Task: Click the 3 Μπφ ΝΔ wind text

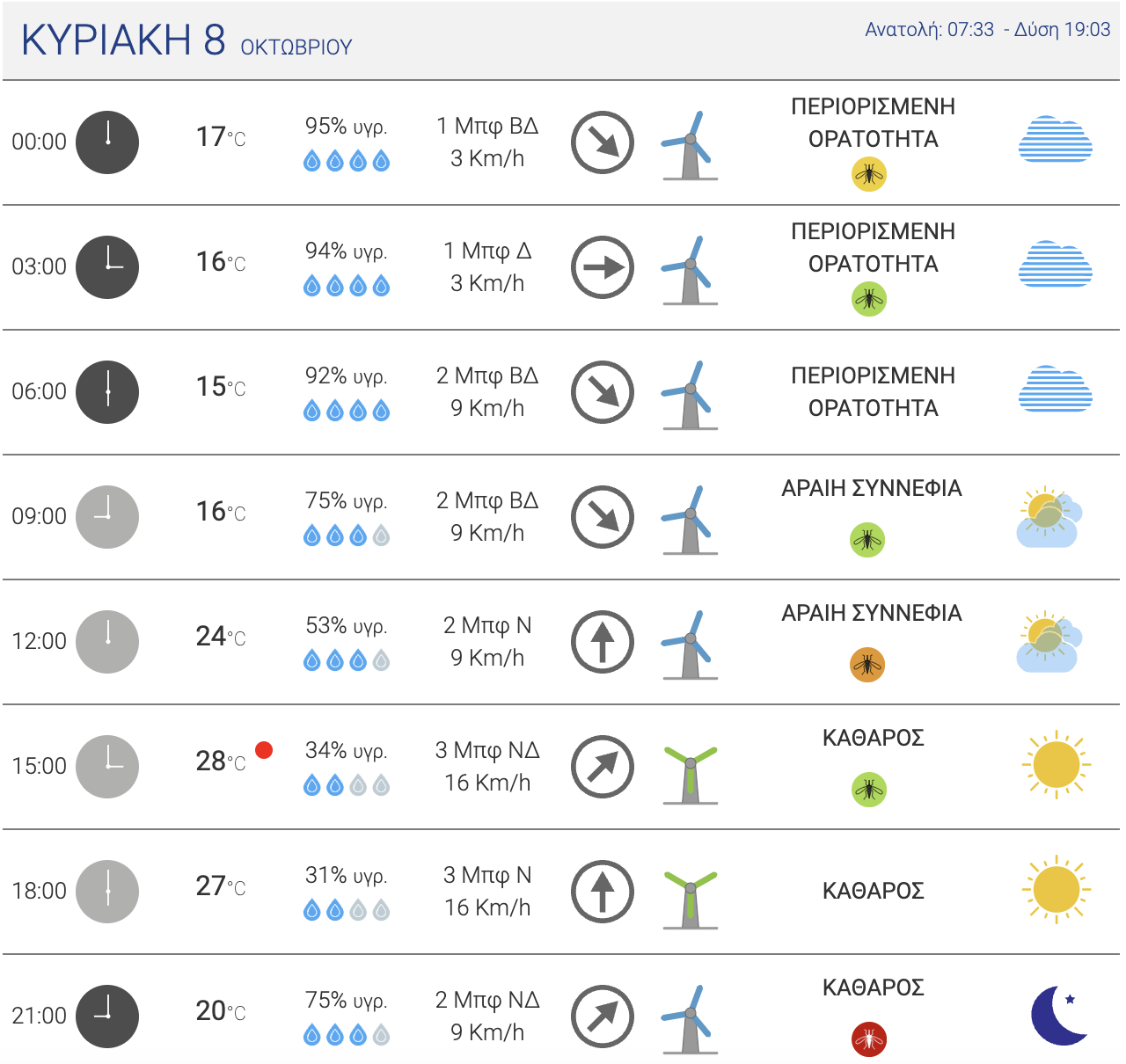Action: 487,750
